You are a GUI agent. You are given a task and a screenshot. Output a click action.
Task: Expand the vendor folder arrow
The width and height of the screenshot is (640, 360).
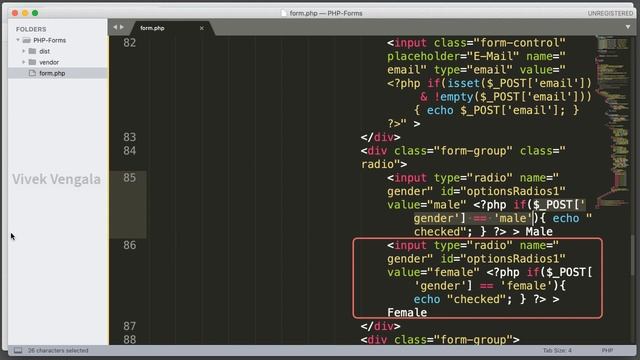pyautogui.click(x=24, y=62)
